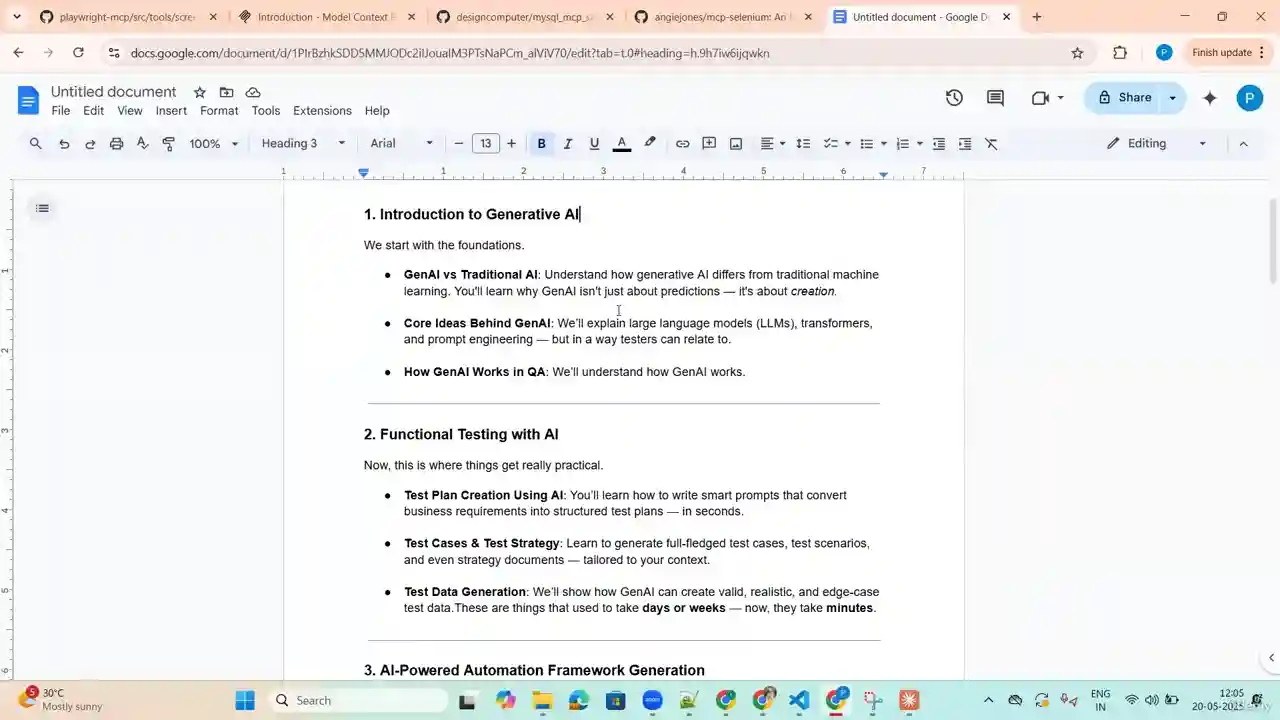Screen dimensions: 1280x720
Task: Open version history clock icon
Action: [954, 98]
